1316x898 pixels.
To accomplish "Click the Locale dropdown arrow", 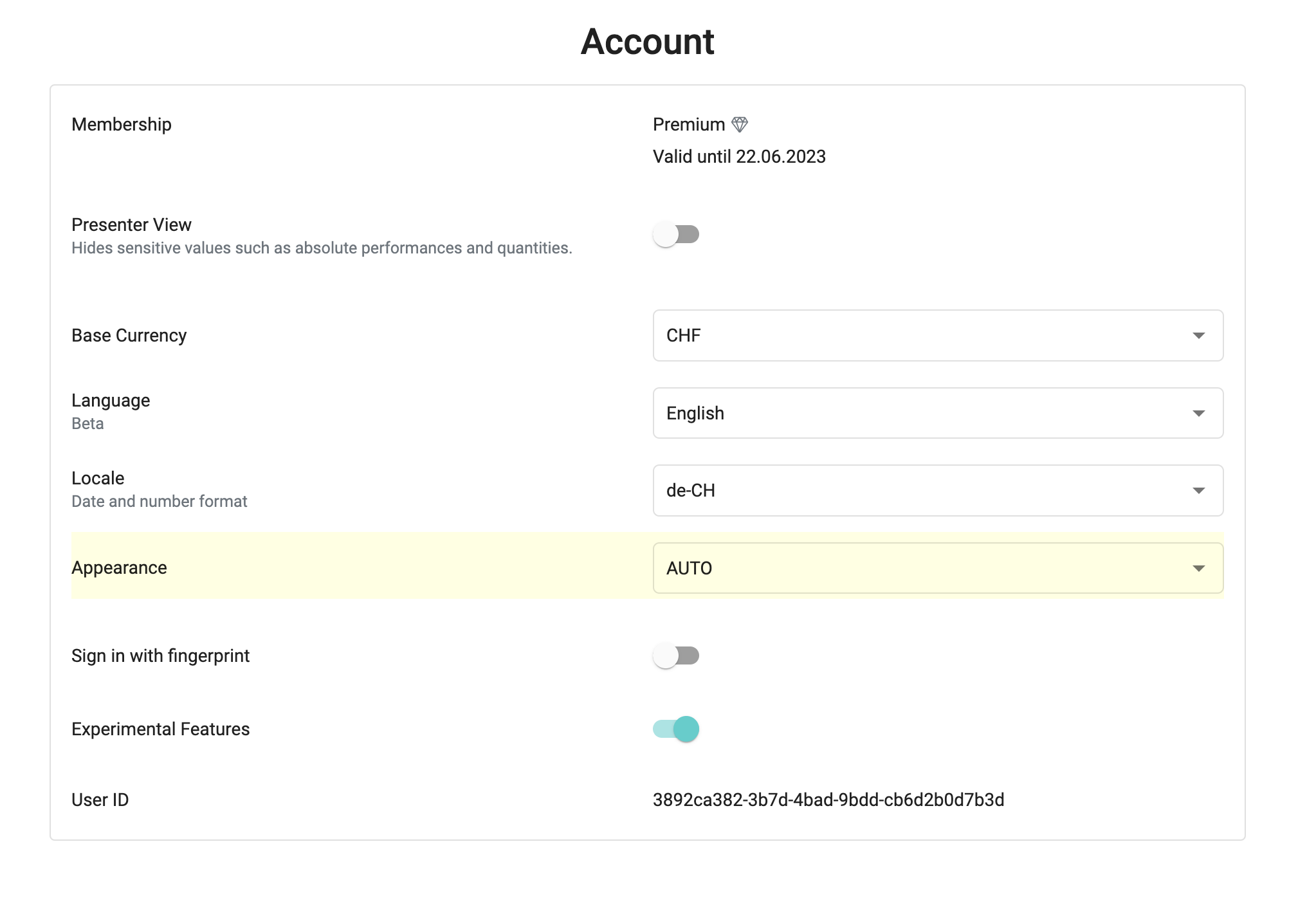I will [1198, 491].
